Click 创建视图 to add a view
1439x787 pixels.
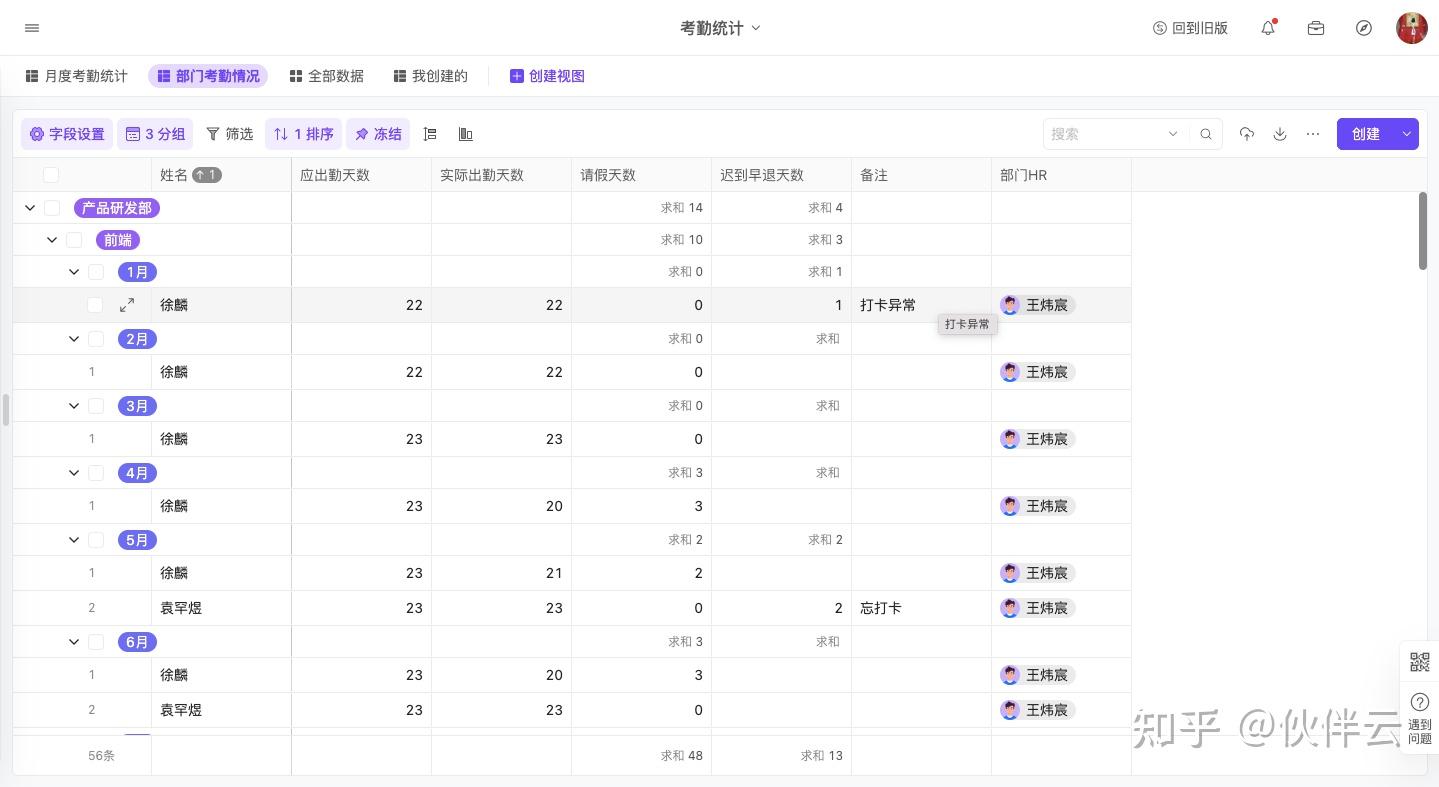[547, 76]
